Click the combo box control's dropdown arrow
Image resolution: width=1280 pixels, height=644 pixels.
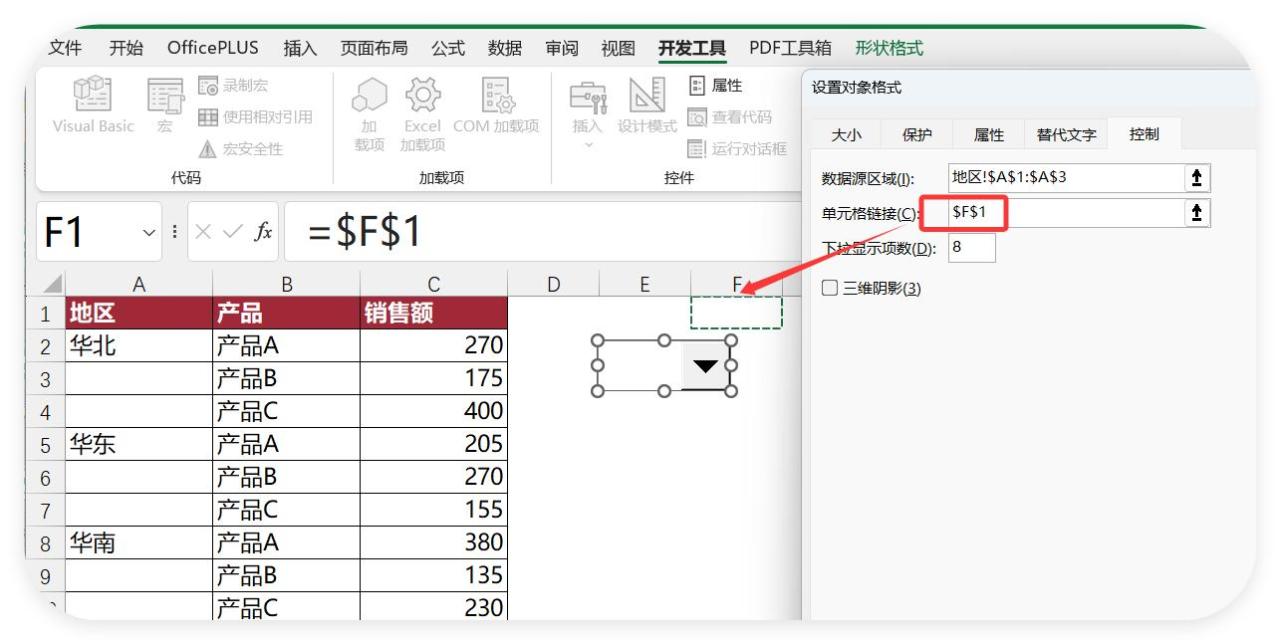pyautogui.click(x=706, y=365)
